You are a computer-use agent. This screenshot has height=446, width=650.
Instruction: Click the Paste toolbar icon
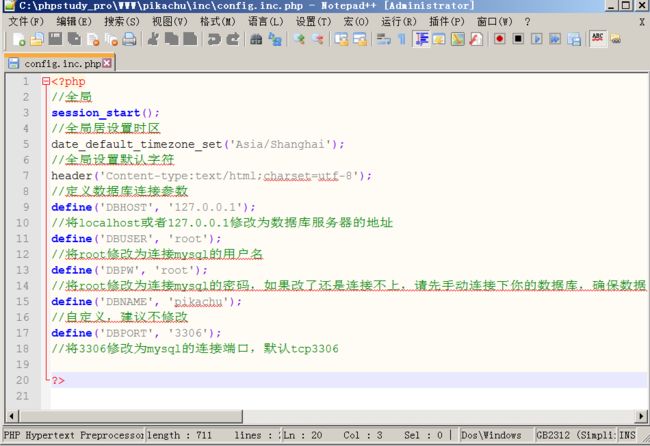pos(190,39)
